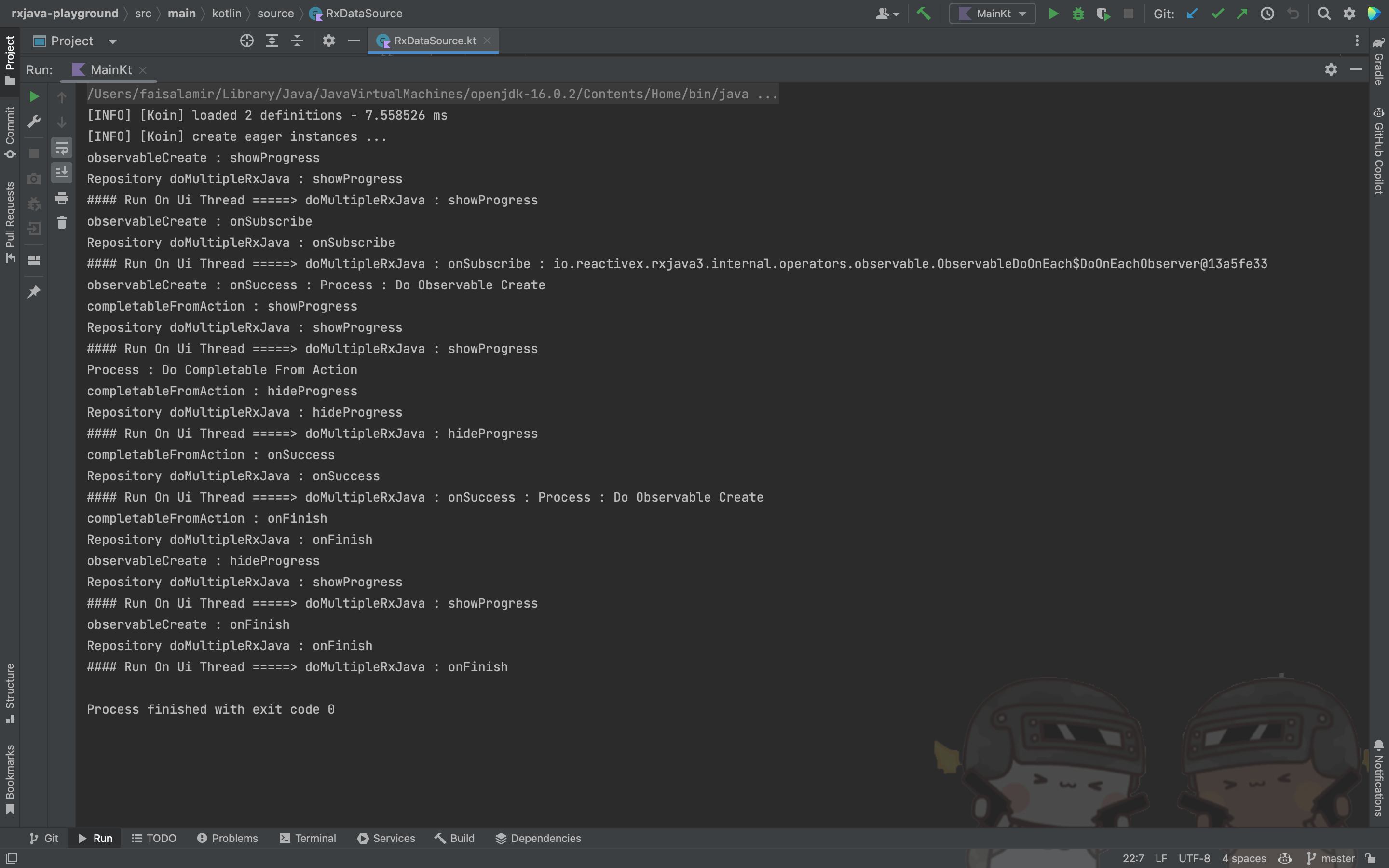
Task: Toggle soft-wrap in the console output
Action: [x=61, y=148]
